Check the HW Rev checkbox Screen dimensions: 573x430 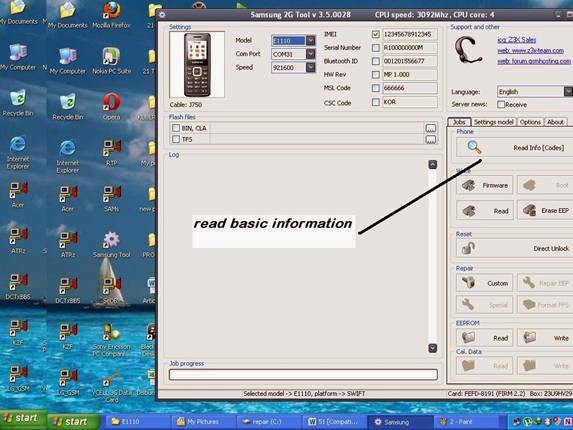tap(376, 75)
